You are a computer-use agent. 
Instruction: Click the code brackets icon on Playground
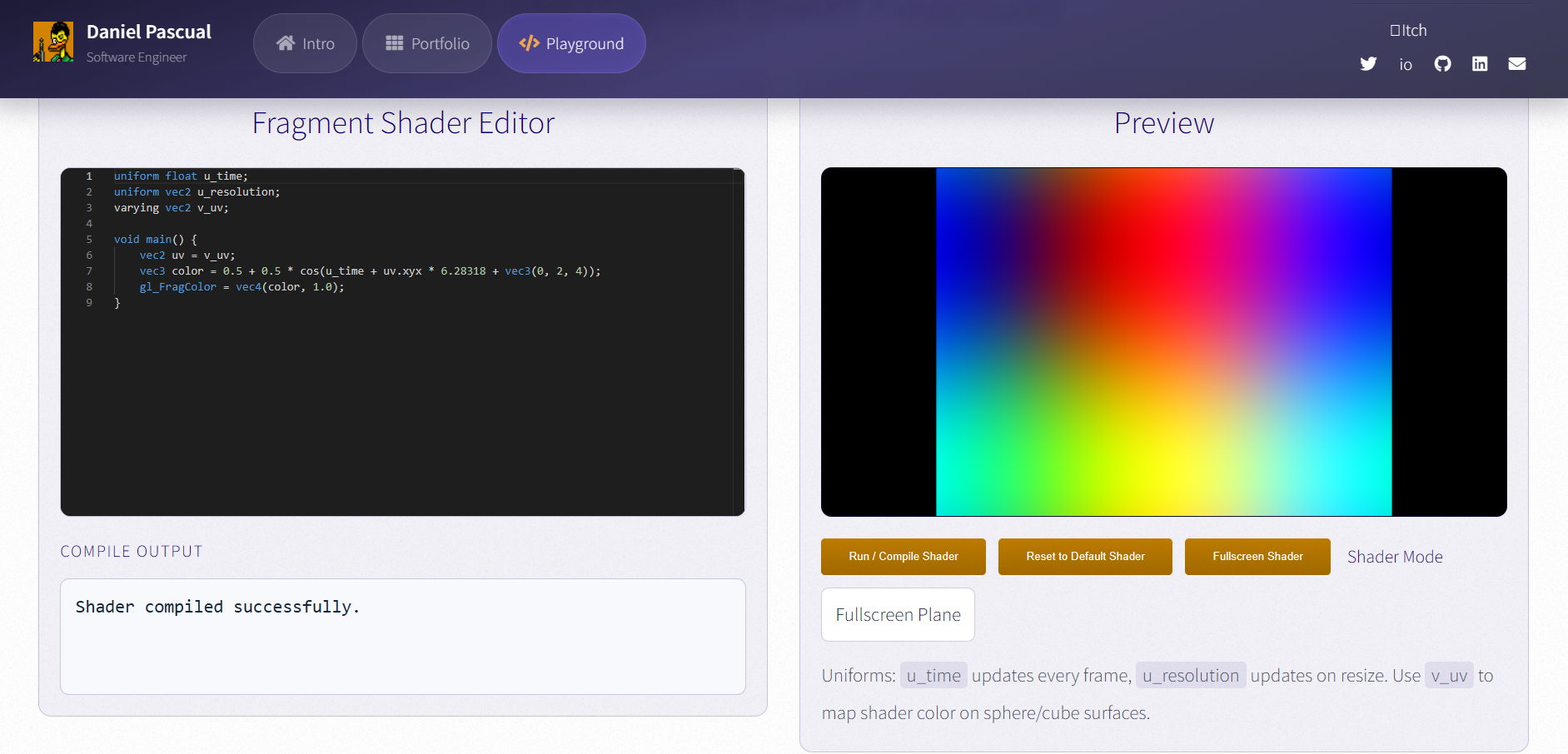tap(528, 43)
